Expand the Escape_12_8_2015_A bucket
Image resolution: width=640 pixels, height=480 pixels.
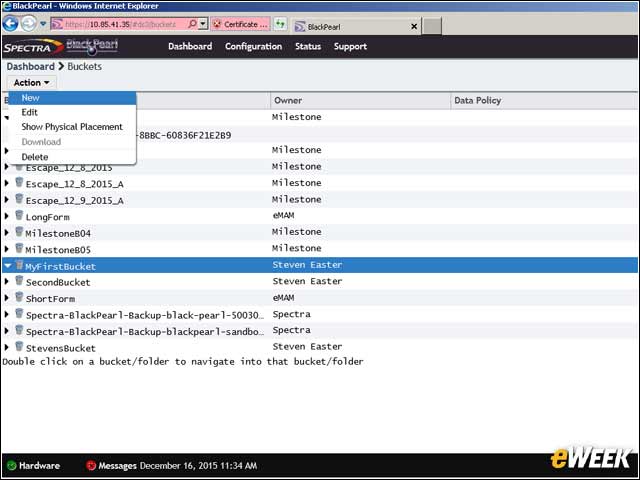pos(7,183)
